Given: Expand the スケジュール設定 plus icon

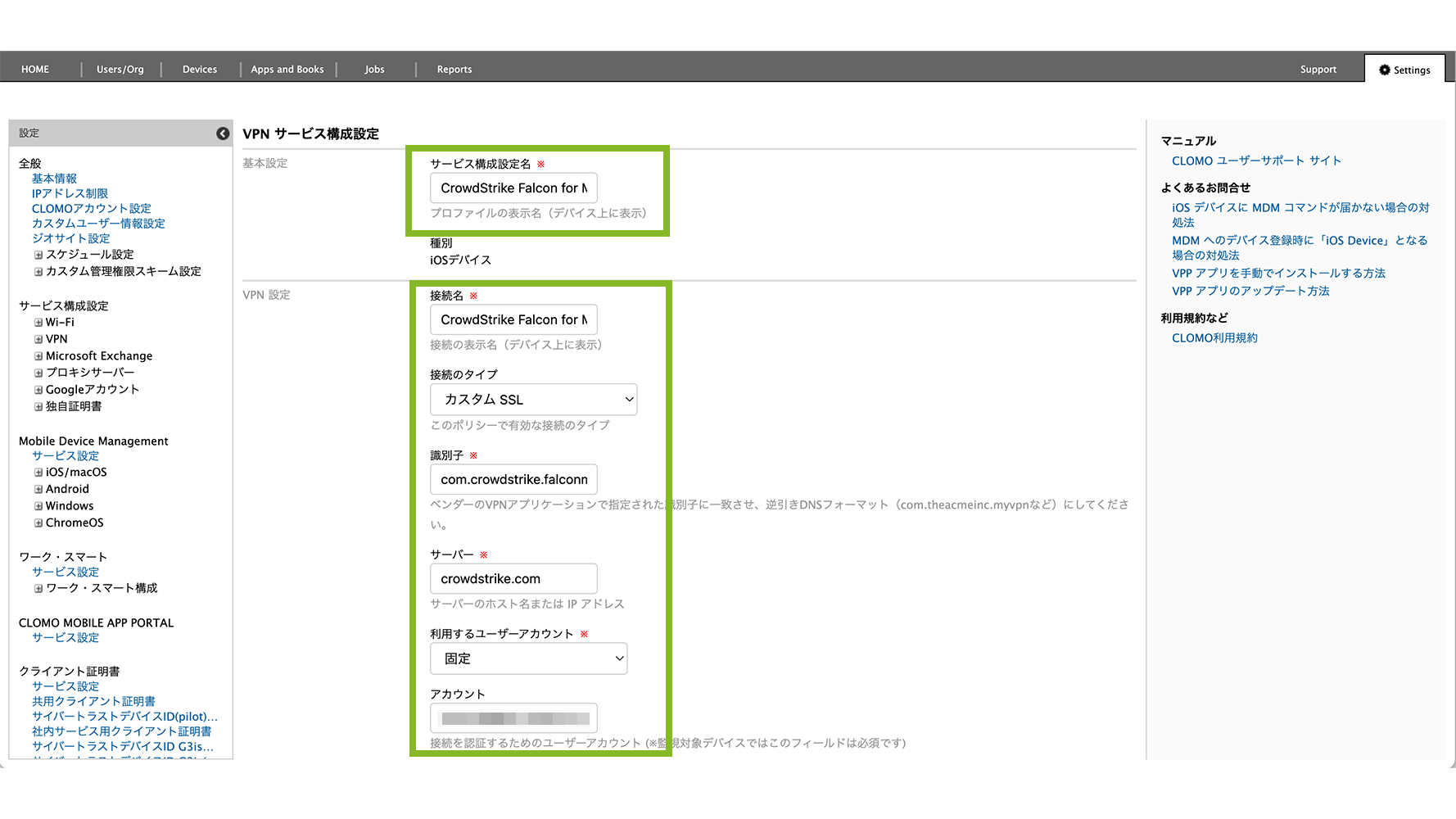Looking at the screenshot, I should (38, 255).
